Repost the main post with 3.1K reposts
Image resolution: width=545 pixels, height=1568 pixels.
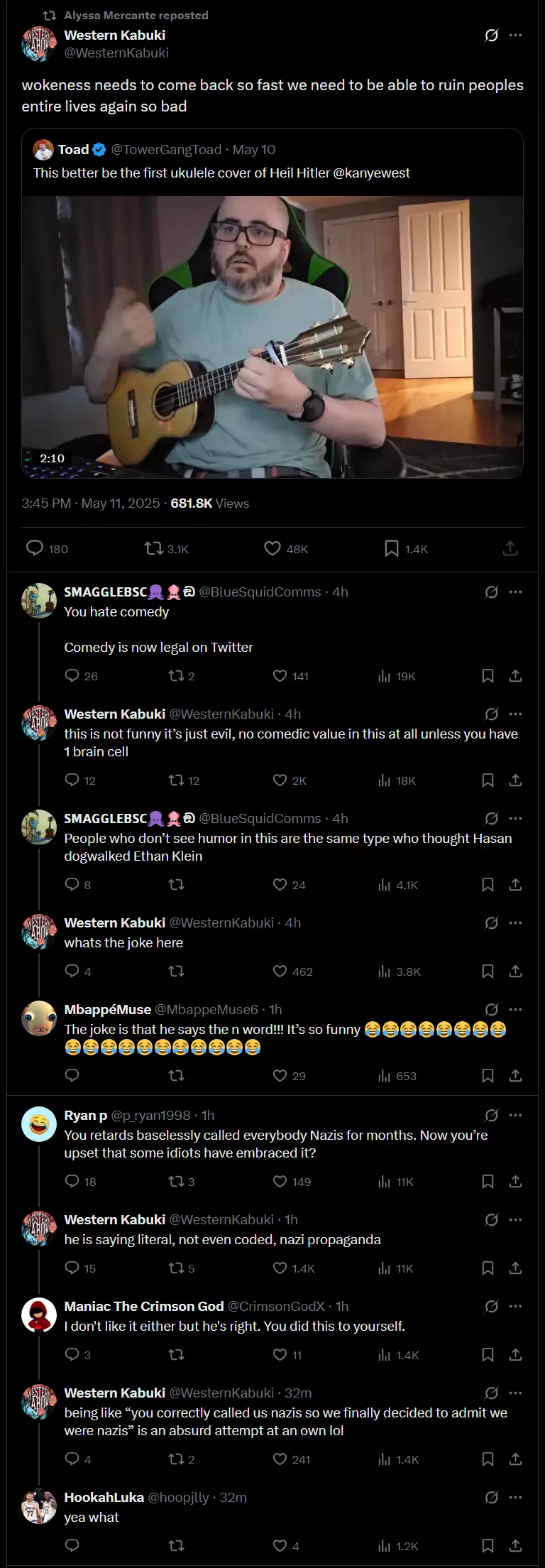pos(153,548)
